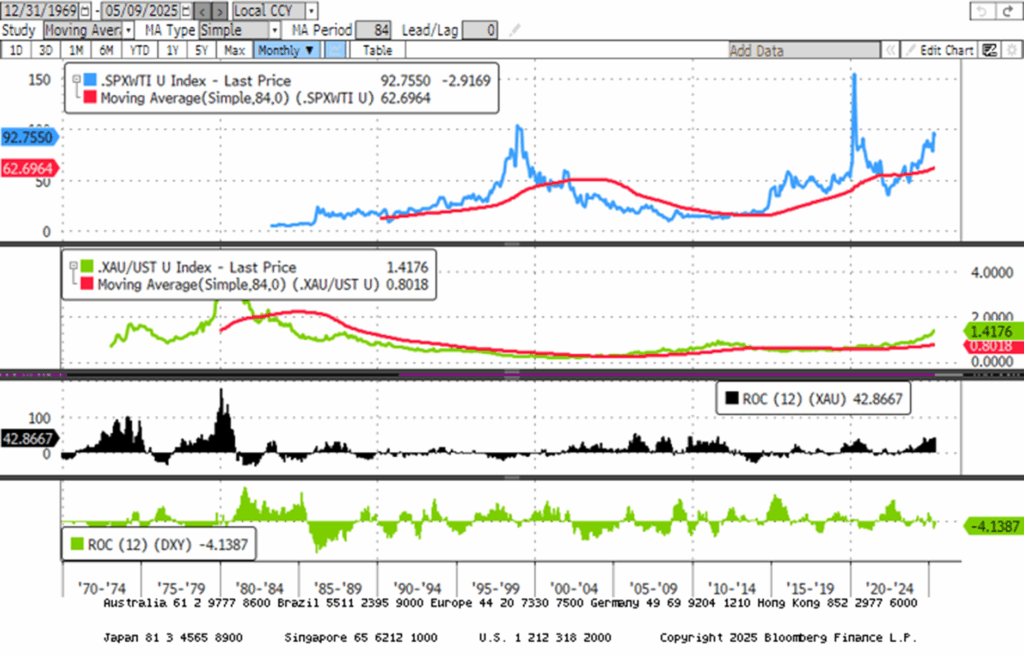Click the red swatch beside Moving Average (.XAU/UST U)

tap(87, 283)
